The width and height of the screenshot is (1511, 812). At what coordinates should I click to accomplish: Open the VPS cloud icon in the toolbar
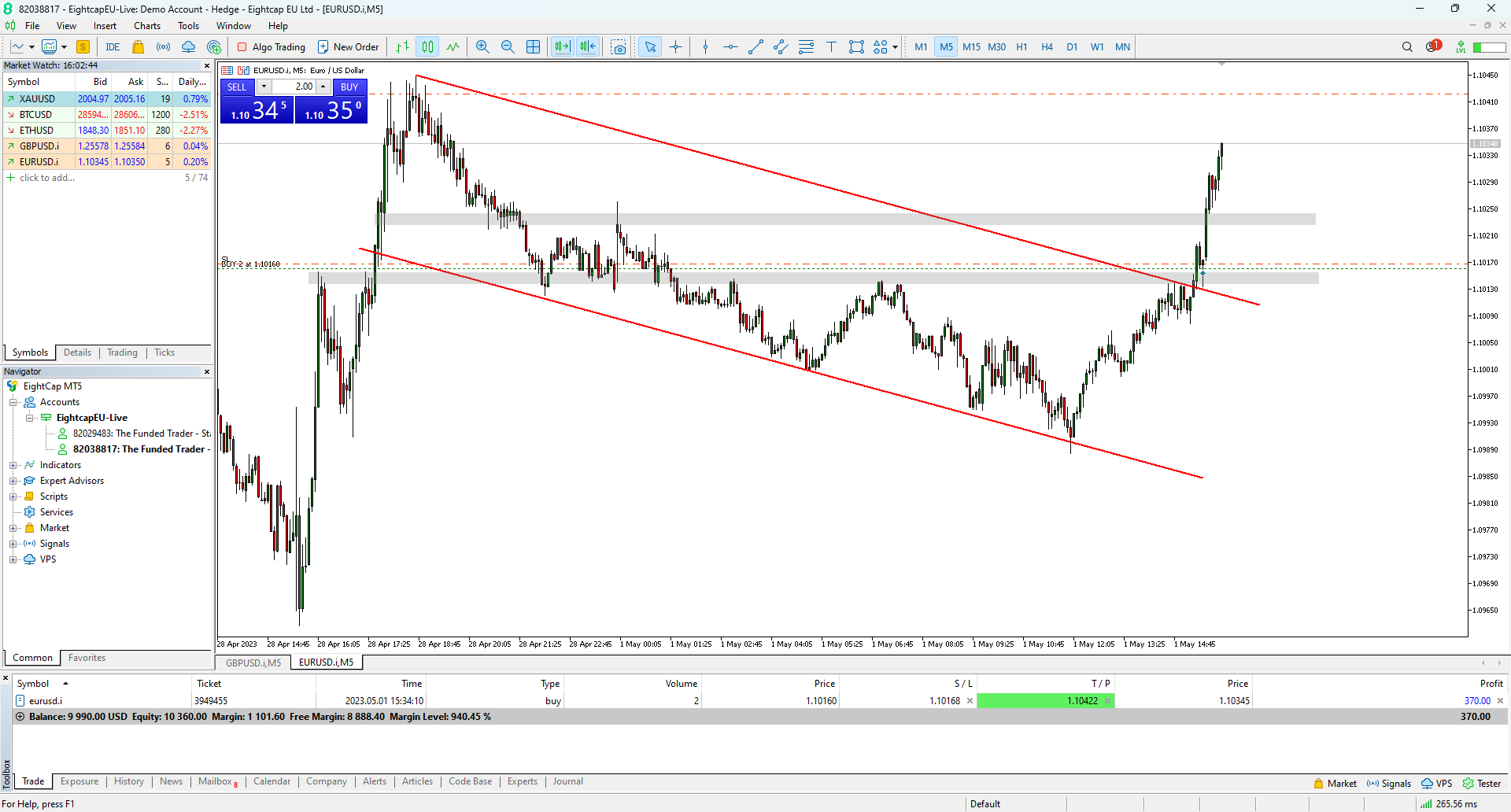click(189, 47)
